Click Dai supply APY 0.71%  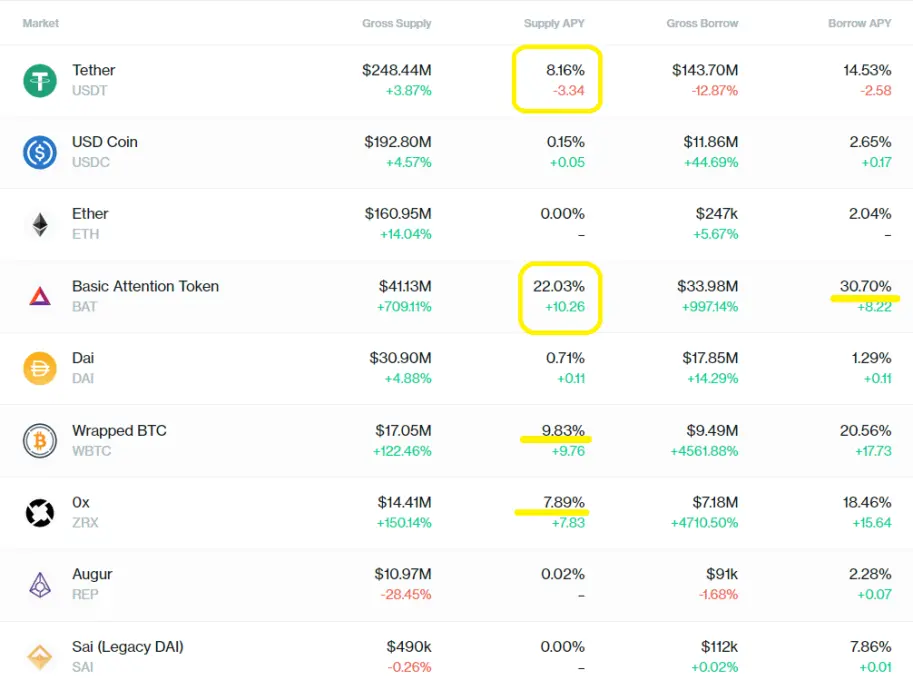point(565,358)
